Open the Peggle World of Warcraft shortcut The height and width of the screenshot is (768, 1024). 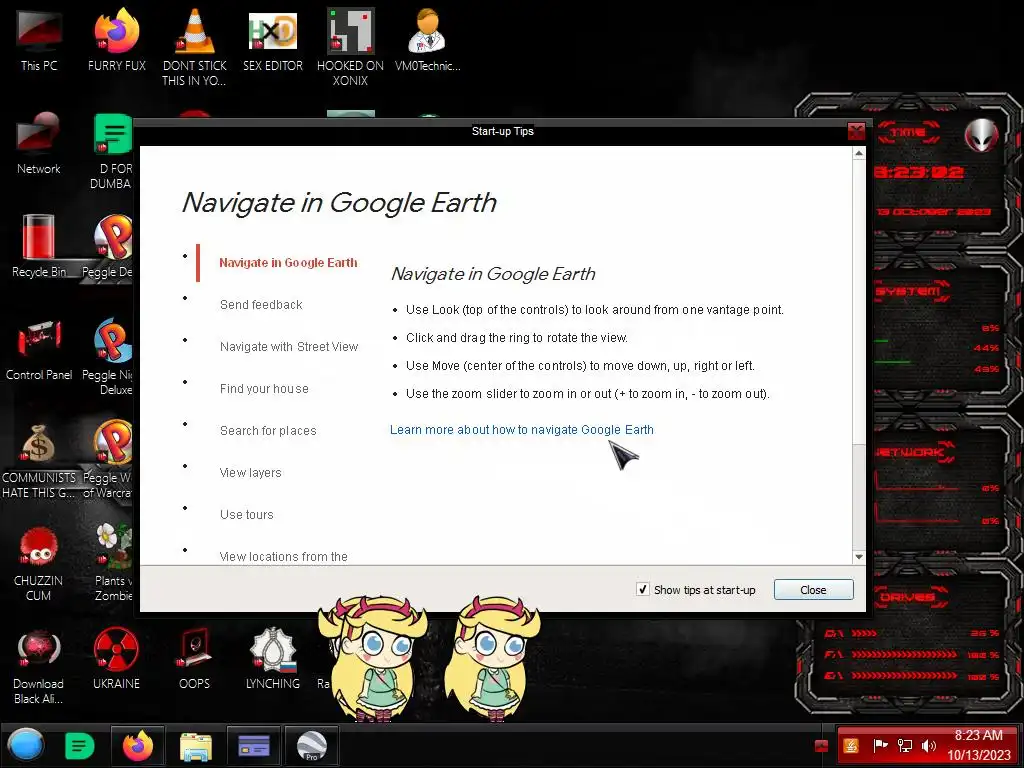[x=108, y=460]
